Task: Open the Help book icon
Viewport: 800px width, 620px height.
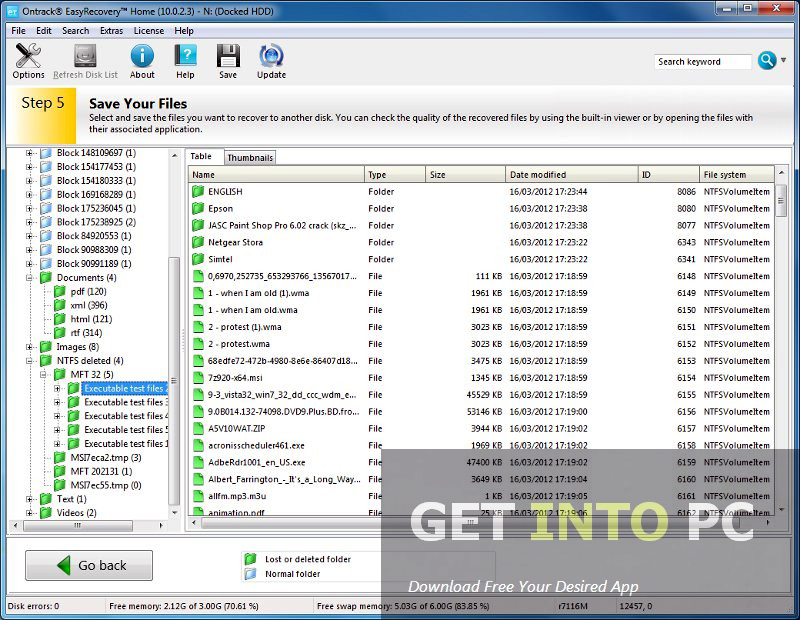Action: [185, 56]
